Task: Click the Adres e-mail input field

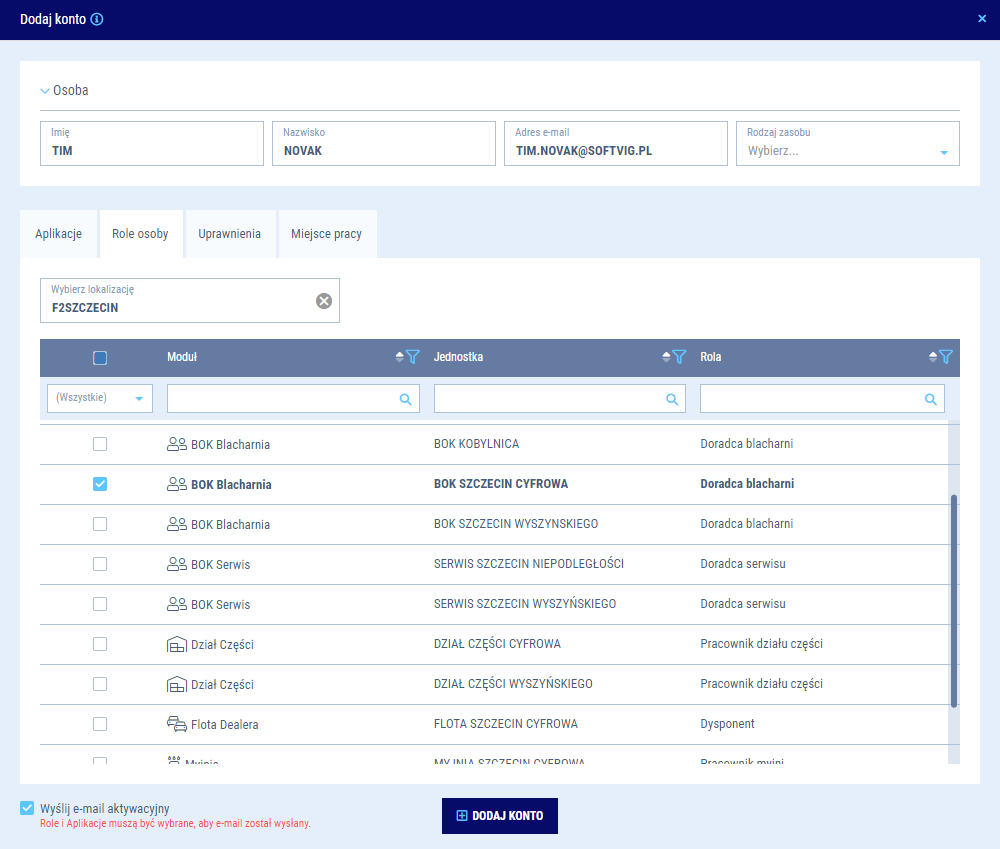Action: 614,151
